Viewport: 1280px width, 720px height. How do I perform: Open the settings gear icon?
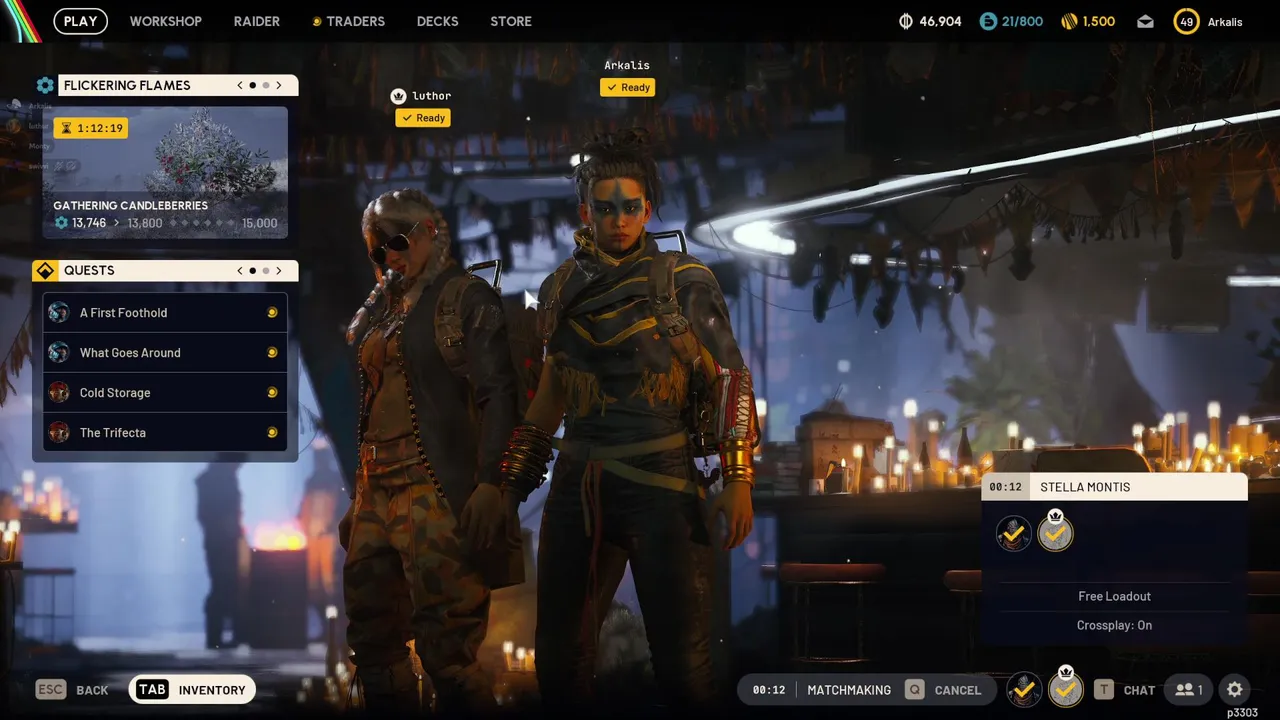click(1235, 690)
